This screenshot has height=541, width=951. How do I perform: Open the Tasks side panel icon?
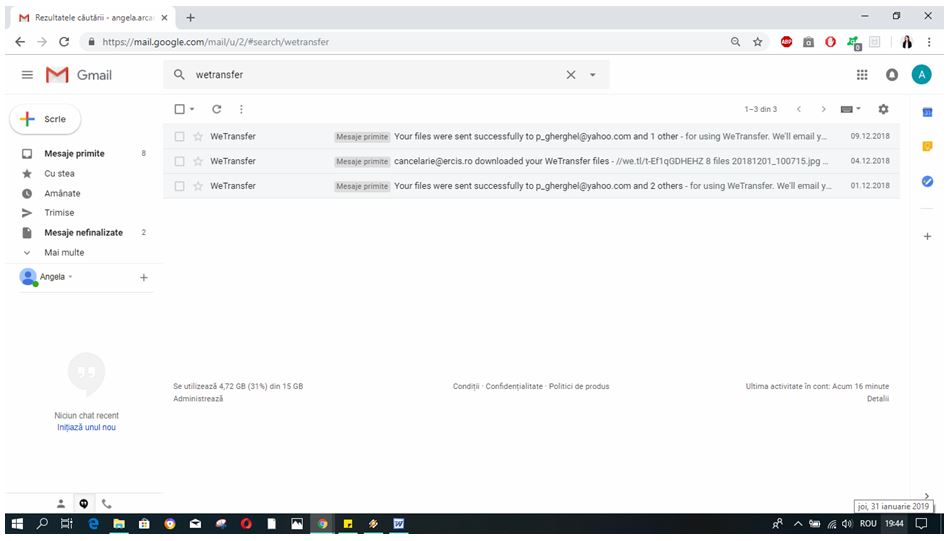[x=927, y=181]
